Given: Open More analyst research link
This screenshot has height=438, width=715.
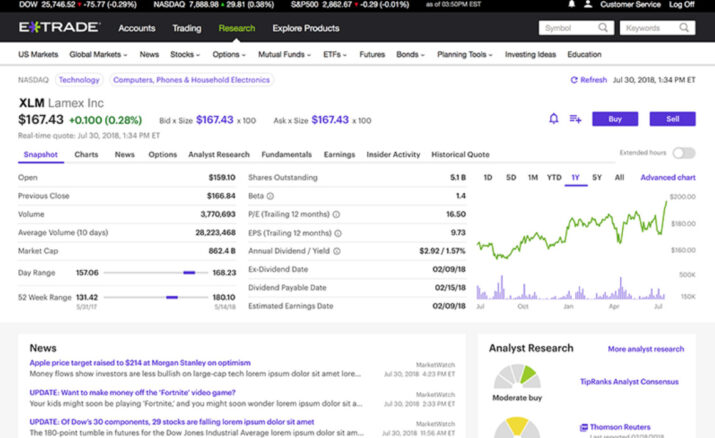Looking at the screenshot, I should pyautogui.click(x=646, y=349).
